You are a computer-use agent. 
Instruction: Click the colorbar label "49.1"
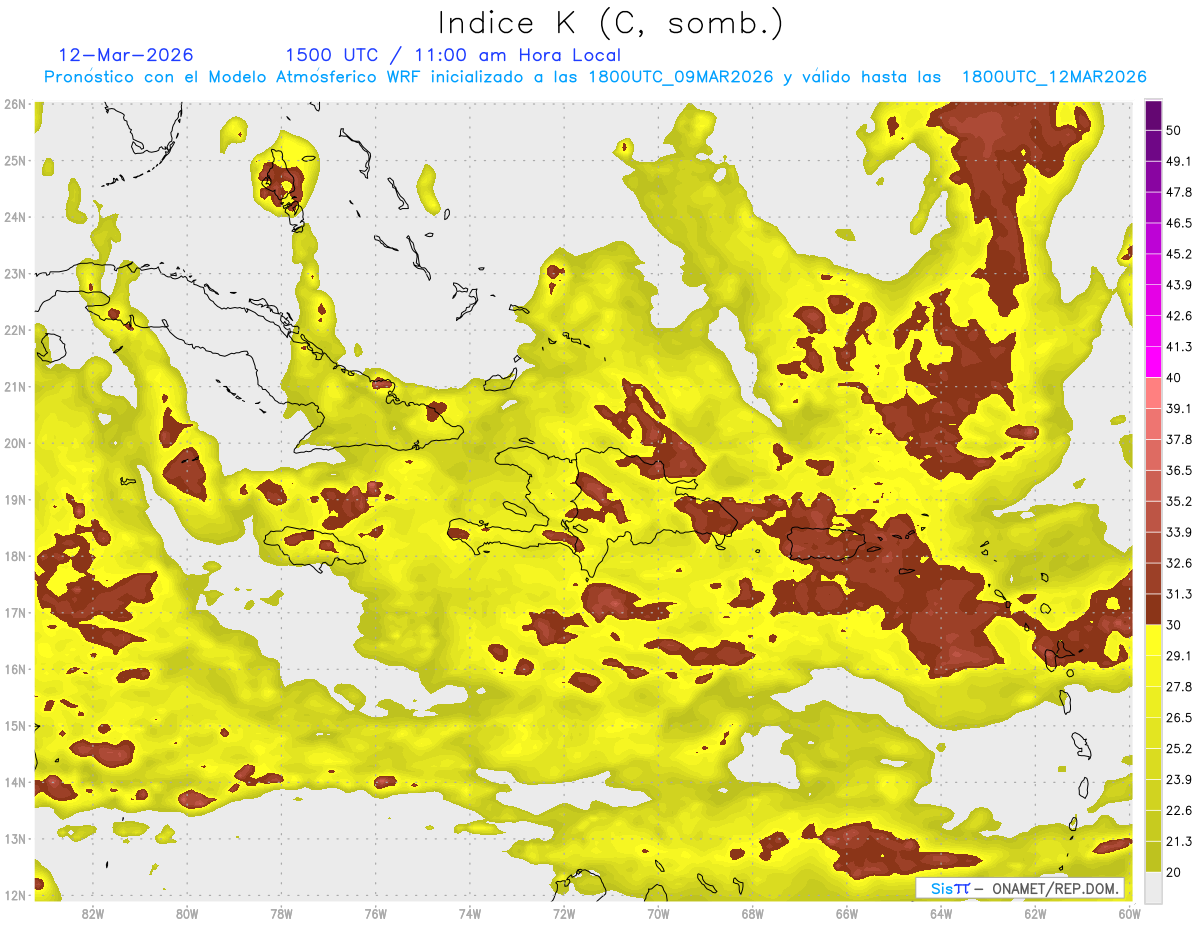[1179, 161]
